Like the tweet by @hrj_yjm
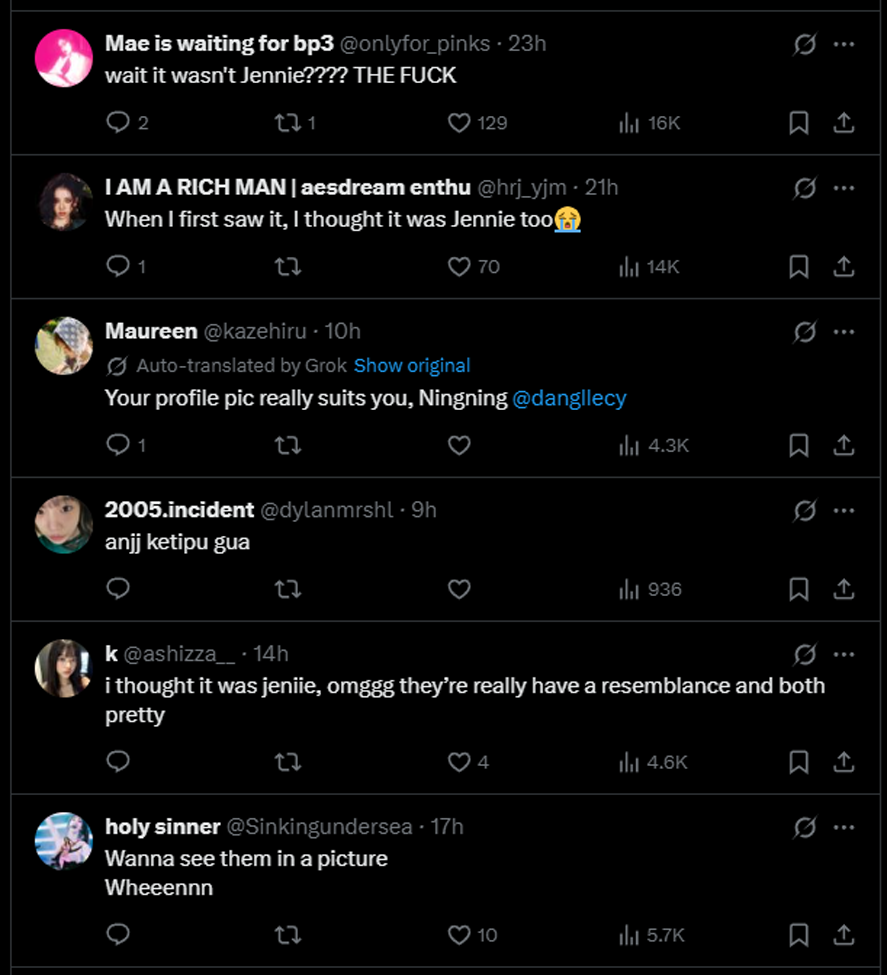887x975 pixels. coord(459,267)
